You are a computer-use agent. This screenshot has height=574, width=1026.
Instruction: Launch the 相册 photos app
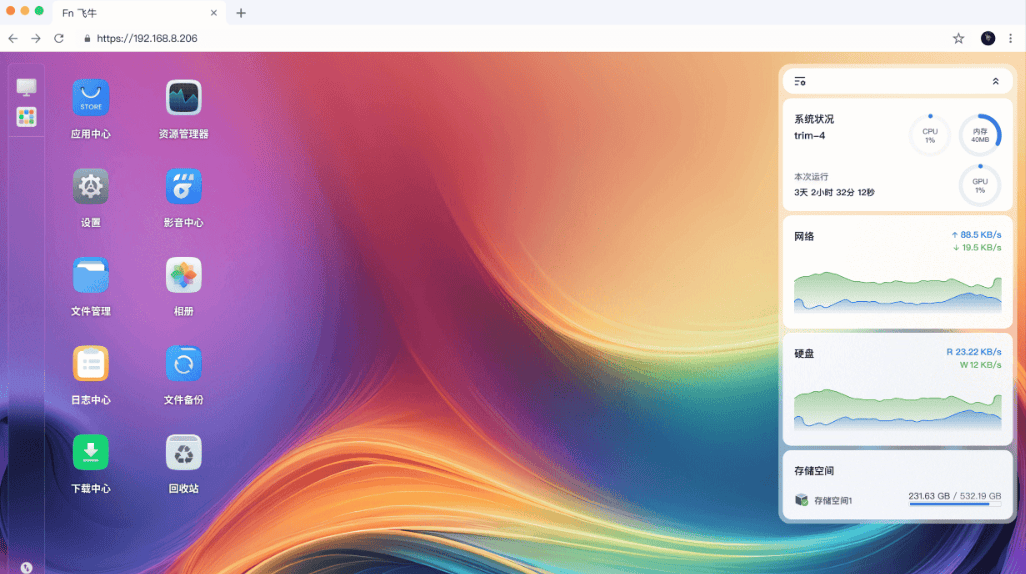184,275
